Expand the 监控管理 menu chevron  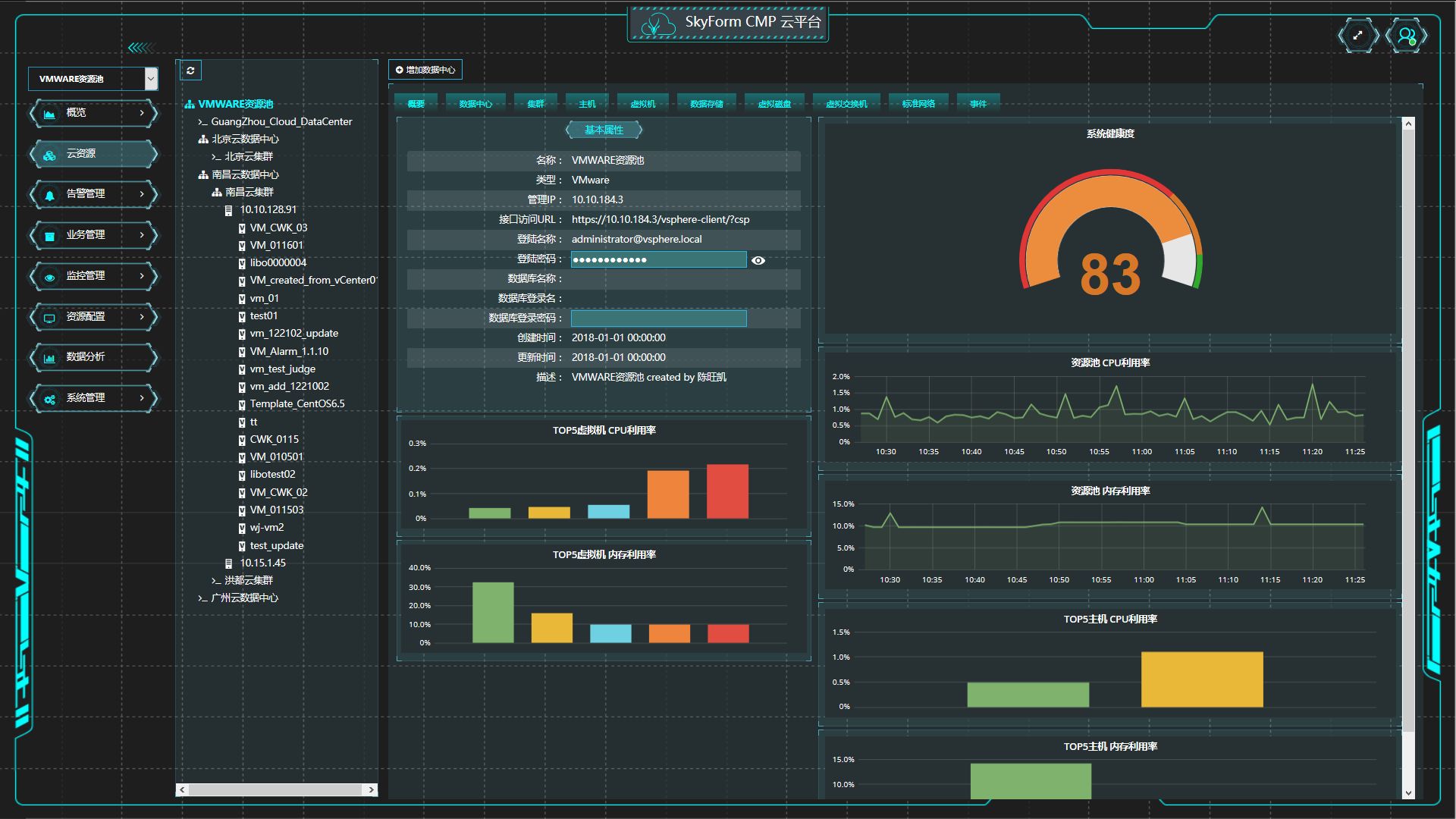[142, 276]
